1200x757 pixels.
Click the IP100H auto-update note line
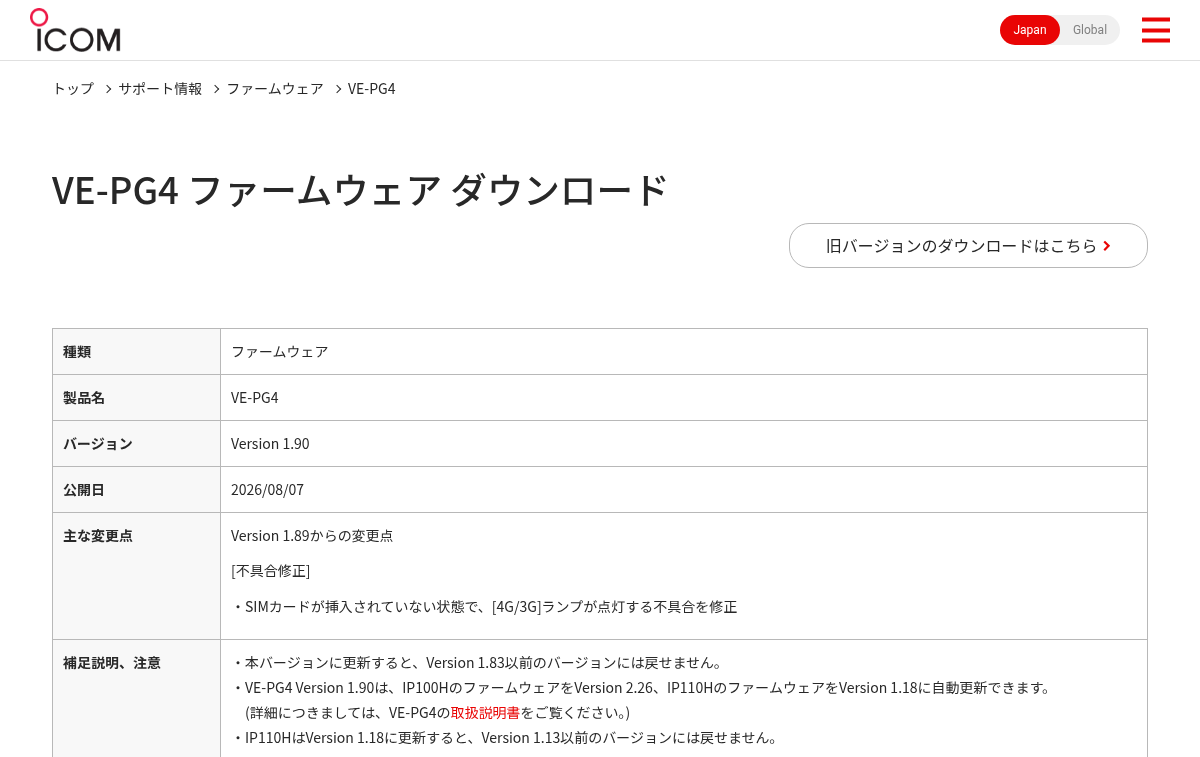tap(642, 688)
